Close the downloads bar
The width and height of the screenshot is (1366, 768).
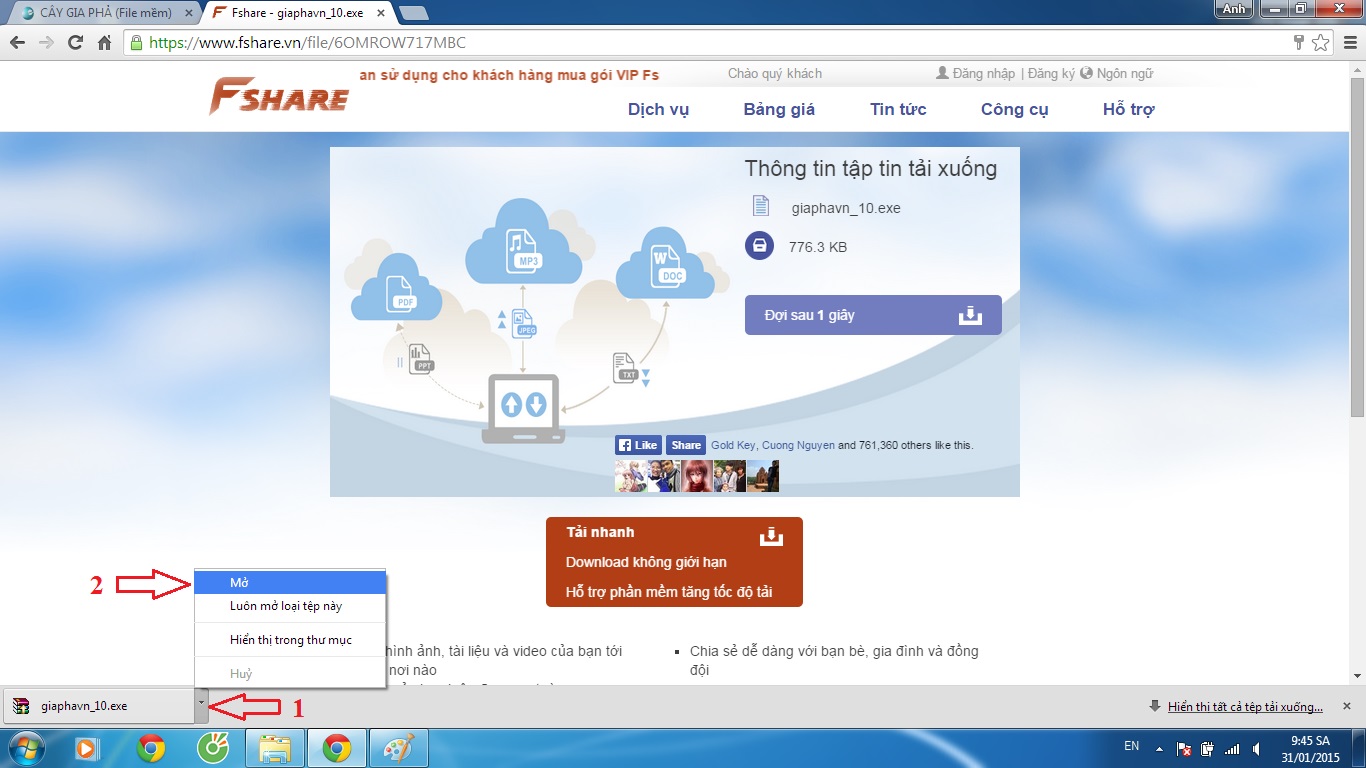(1346, 706)
